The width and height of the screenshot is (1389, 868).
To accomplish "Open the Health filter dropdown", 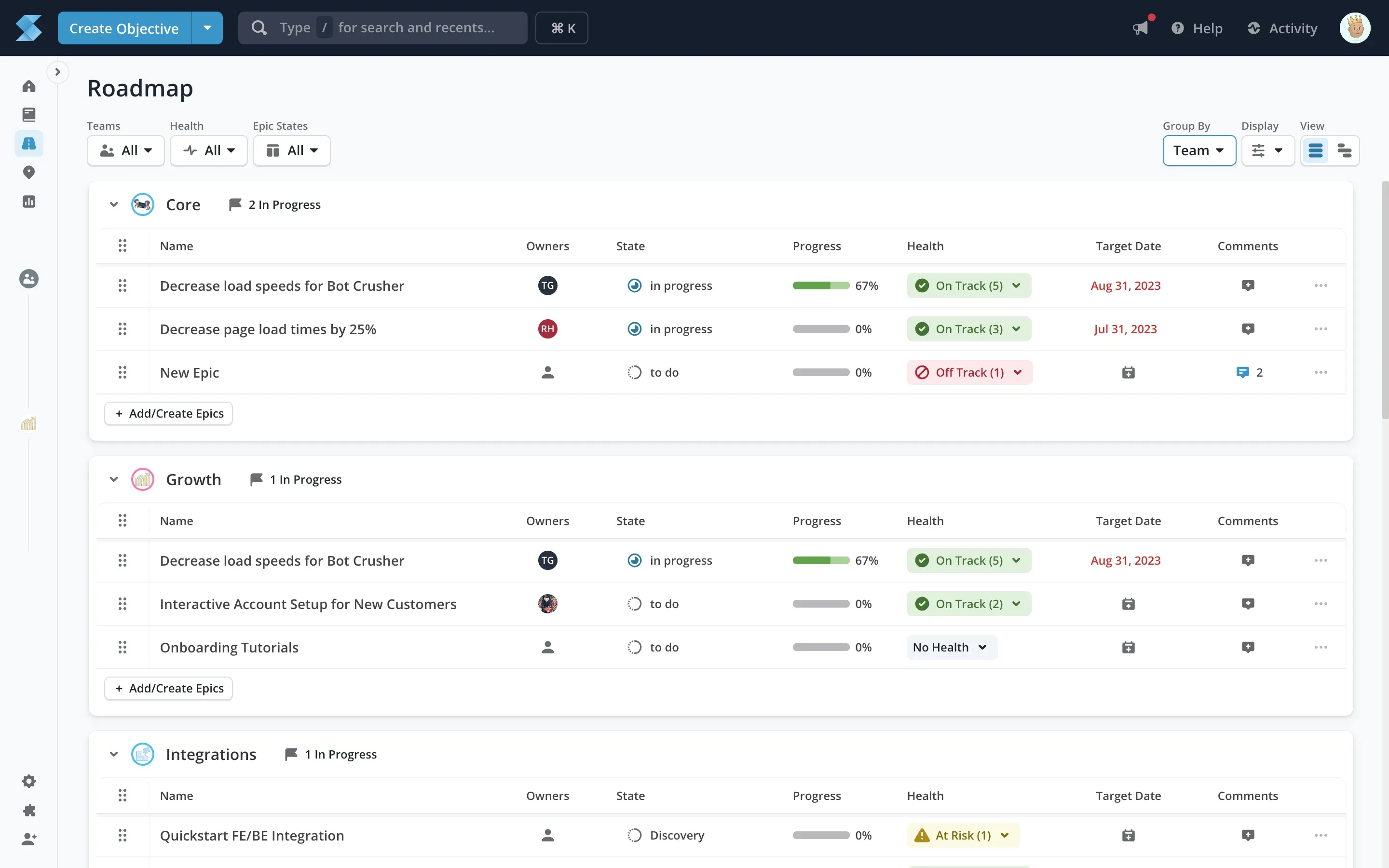I will [x=208, y=150].
